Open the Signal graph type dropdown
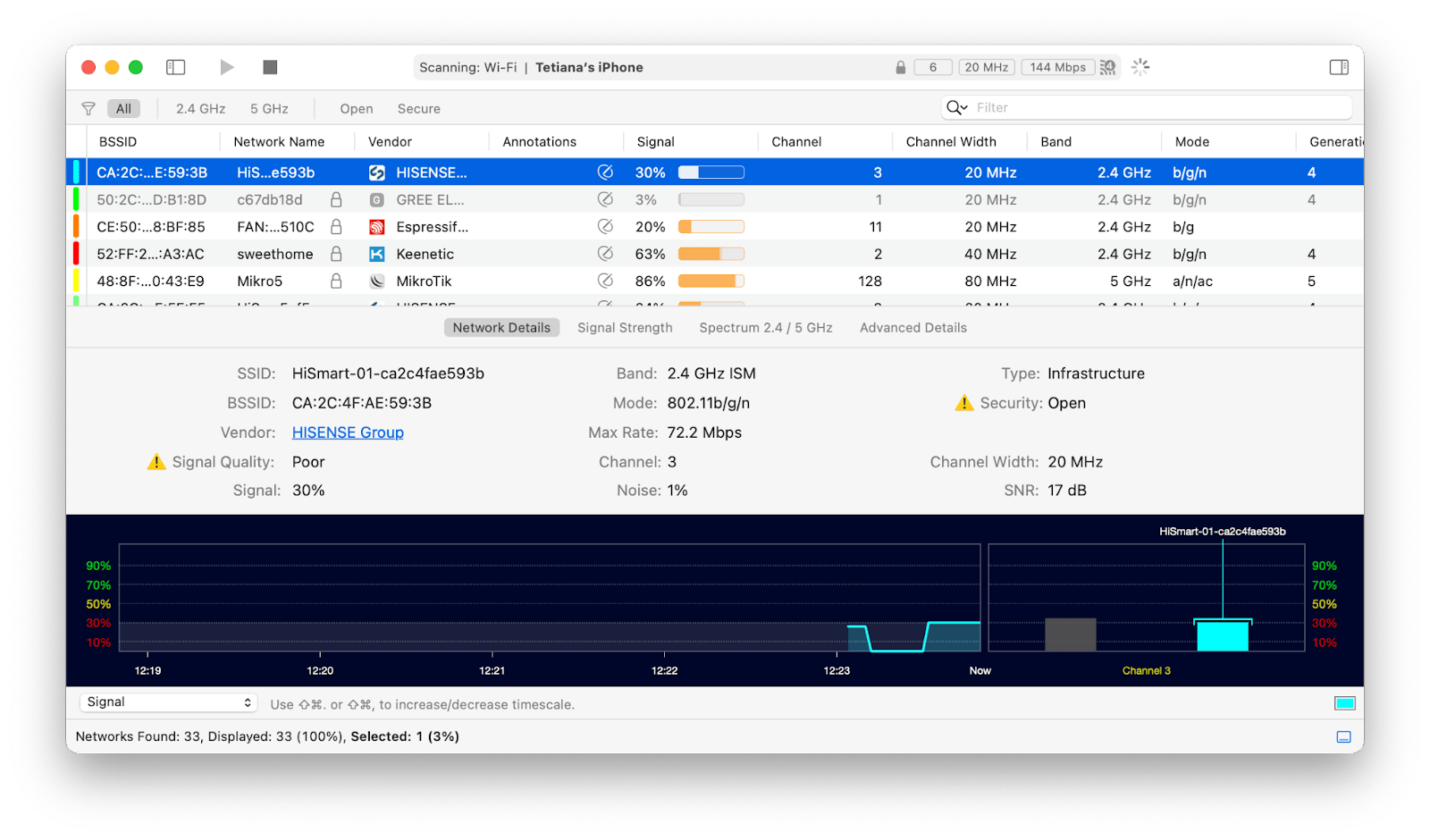Screen dimensions: 1430x840 (x=169, y=702)
